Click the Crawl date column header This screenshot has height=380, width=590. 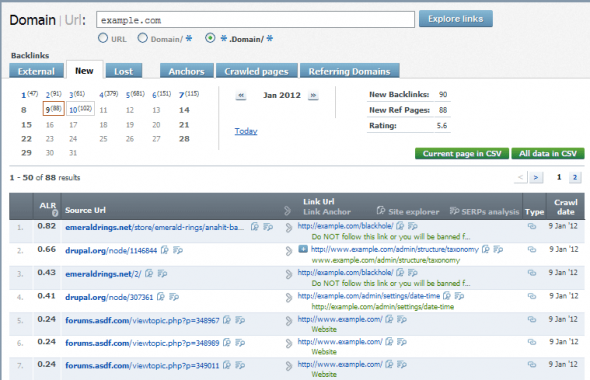pos(566,207)
